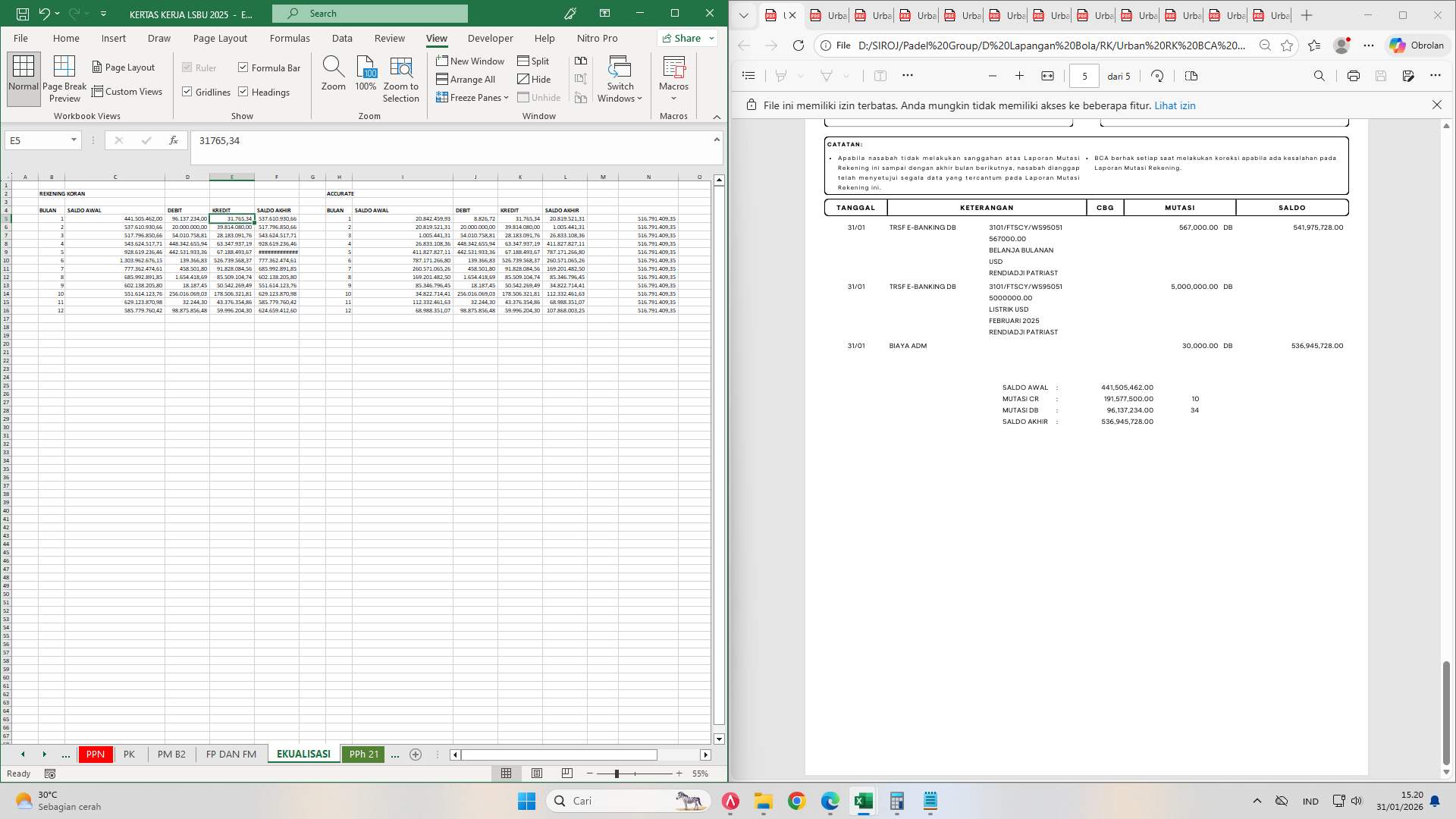Open Page Break Preview view

pos(64,78)
